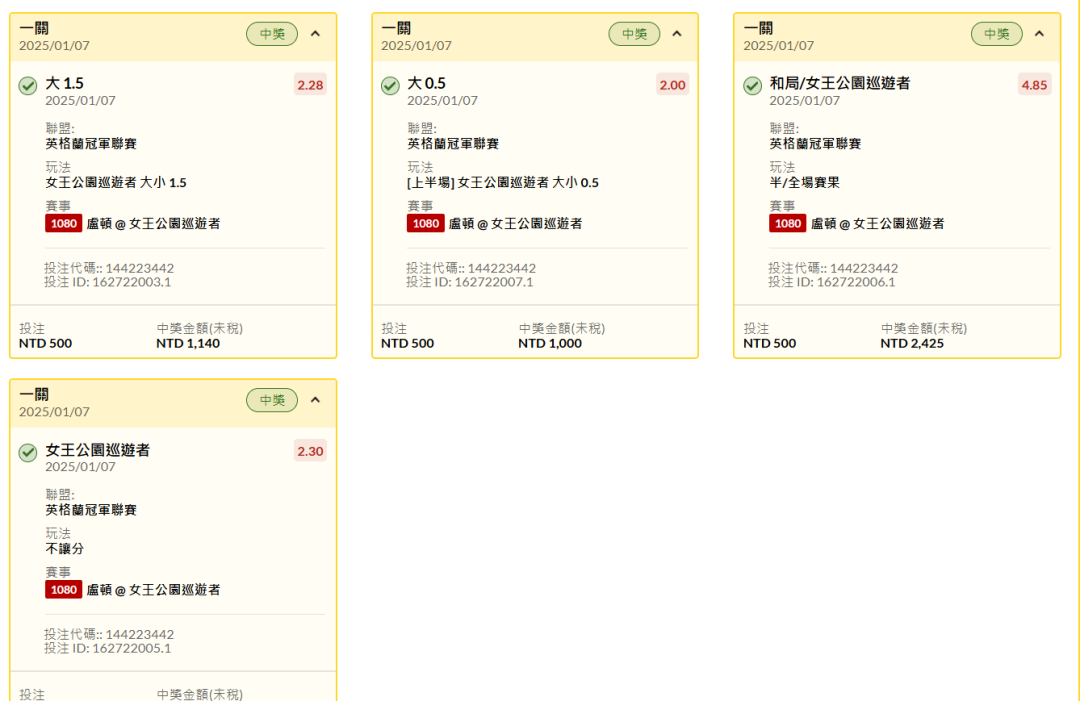Click the 2.28 odds badge
The height and width of the screenshot is (701, 1080).
[x=310, y=85]
